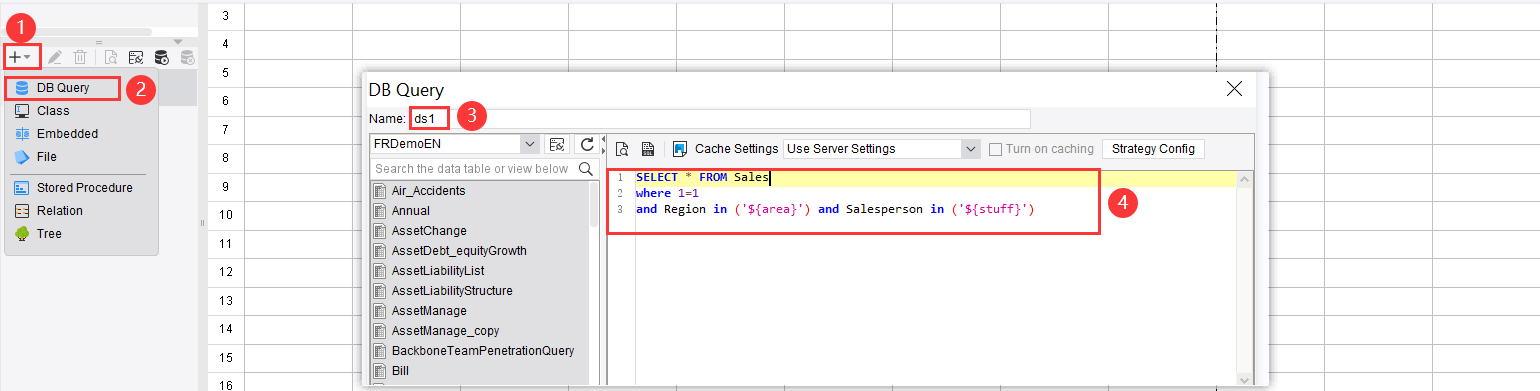Click the refresh tables icon
The height and width of the screenshot is (391, 1540).
[587, 144]
